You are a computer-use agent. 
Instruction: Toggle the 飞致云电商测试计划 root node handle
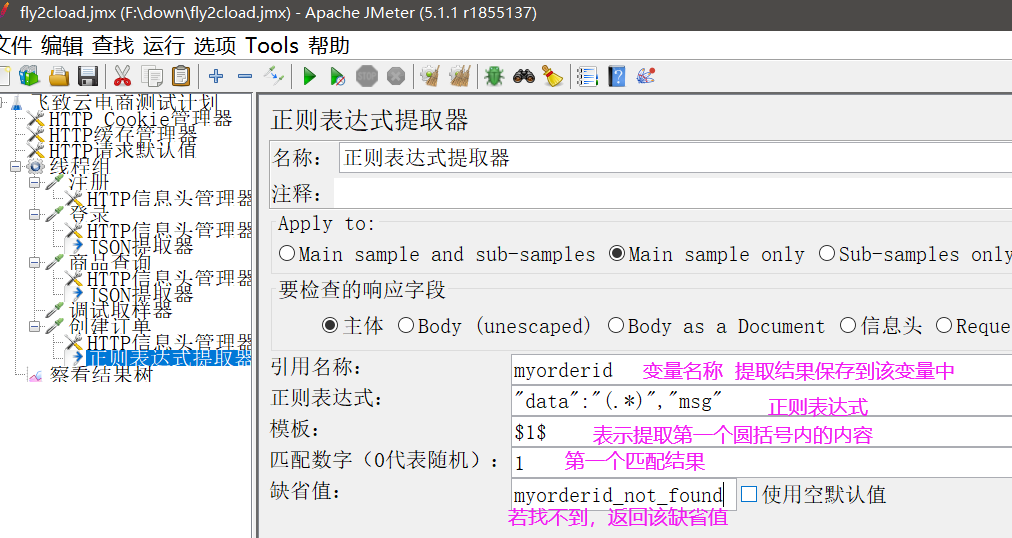pos(2,102)
